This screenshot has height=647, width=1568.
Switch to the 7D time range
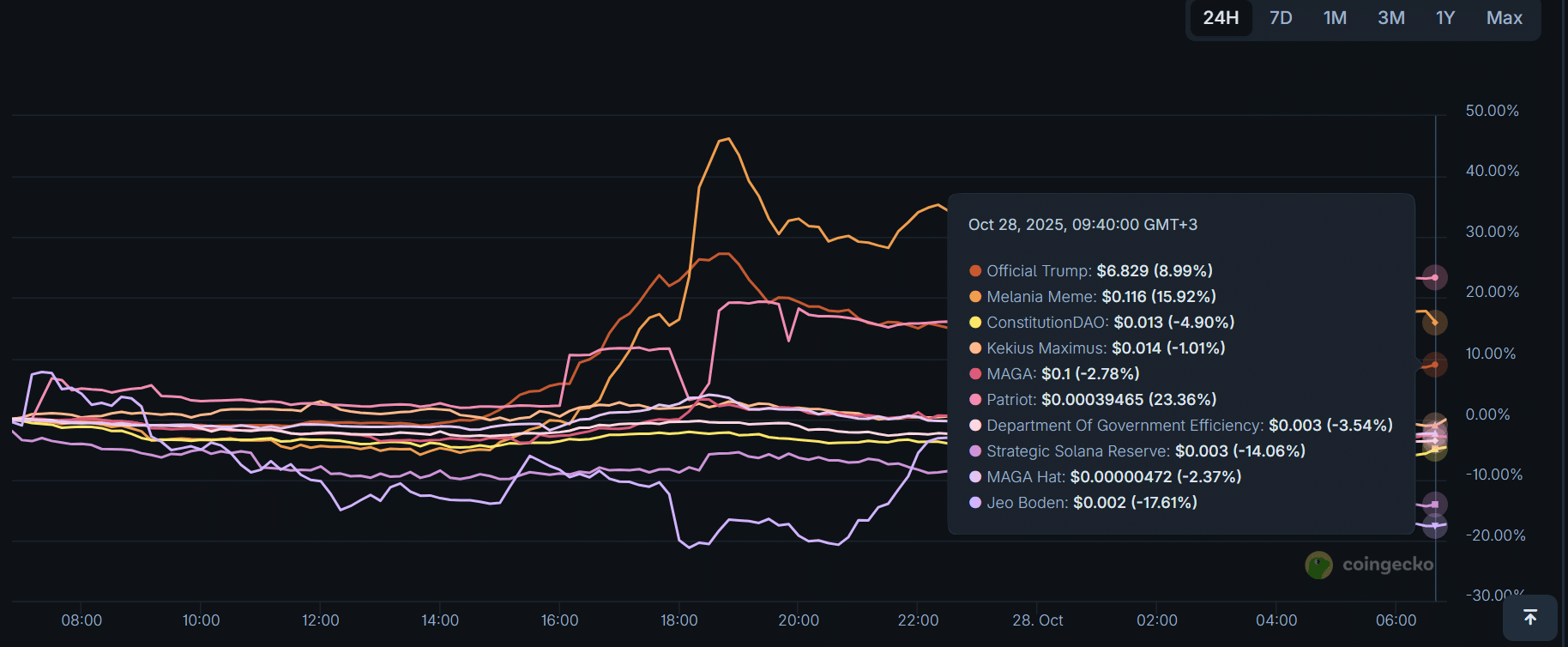(x=1280, y=18)
